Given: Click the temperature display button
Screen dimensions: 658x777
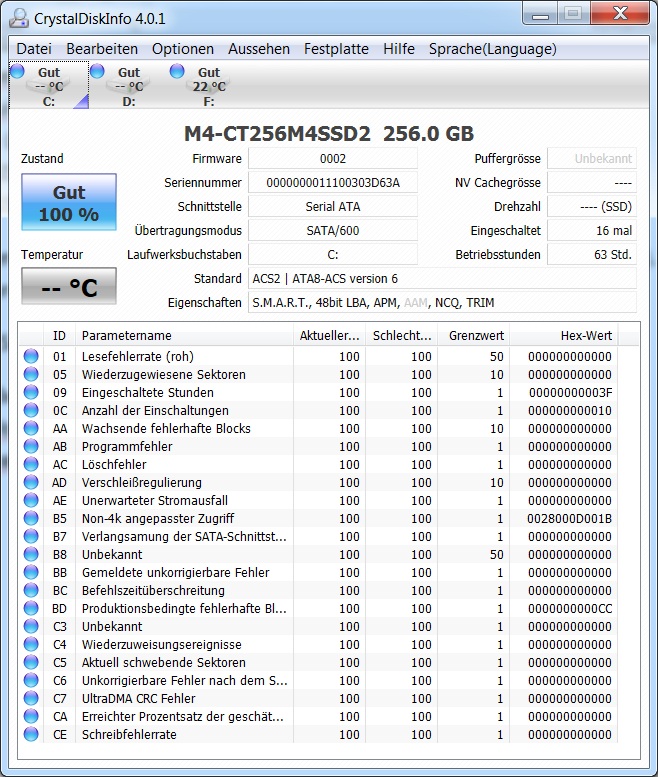Looking at the screenshot, I should (x=69, y=286).
